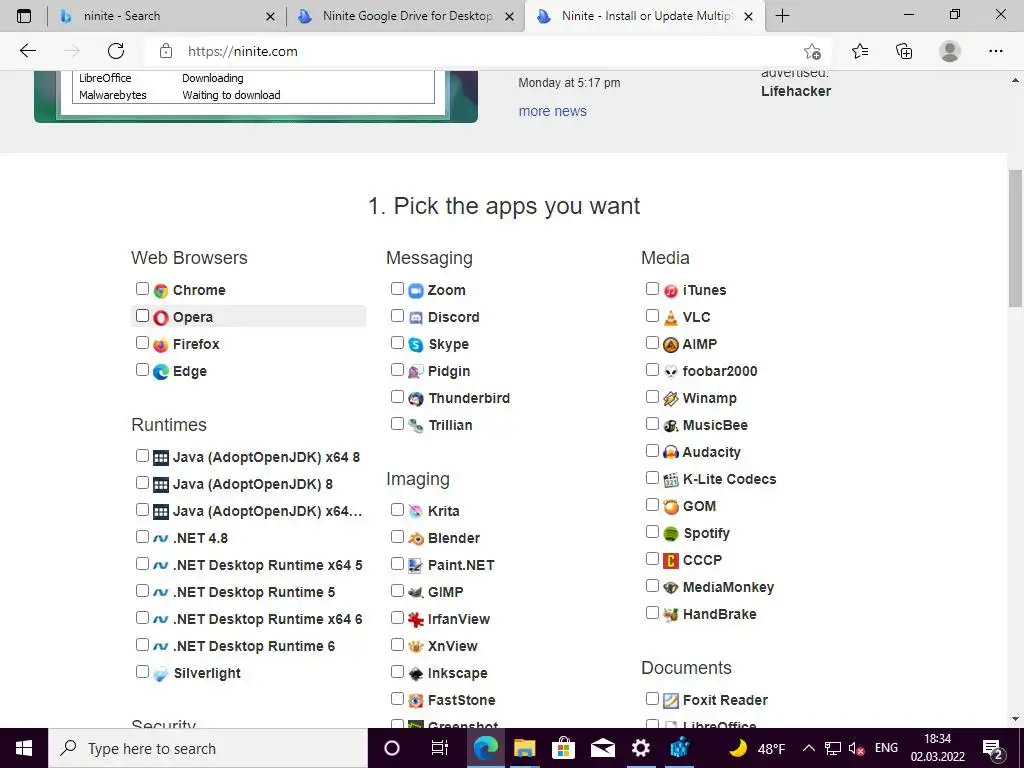Select the Ninite - Install or Update tab
Screen dimensions: 1024x768
(x=643, y=16)
